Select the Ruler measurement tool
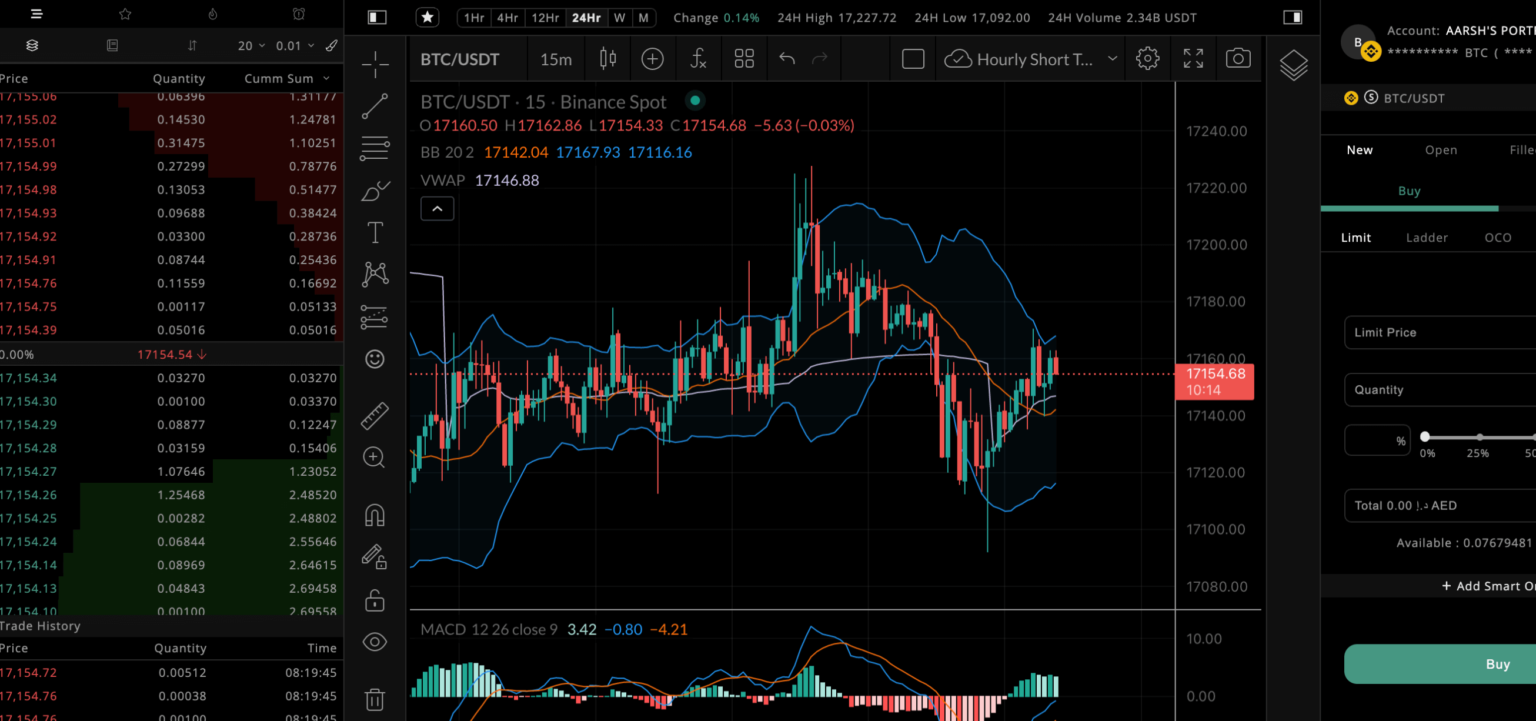The image size is (1536, 721). click(374, 415)
